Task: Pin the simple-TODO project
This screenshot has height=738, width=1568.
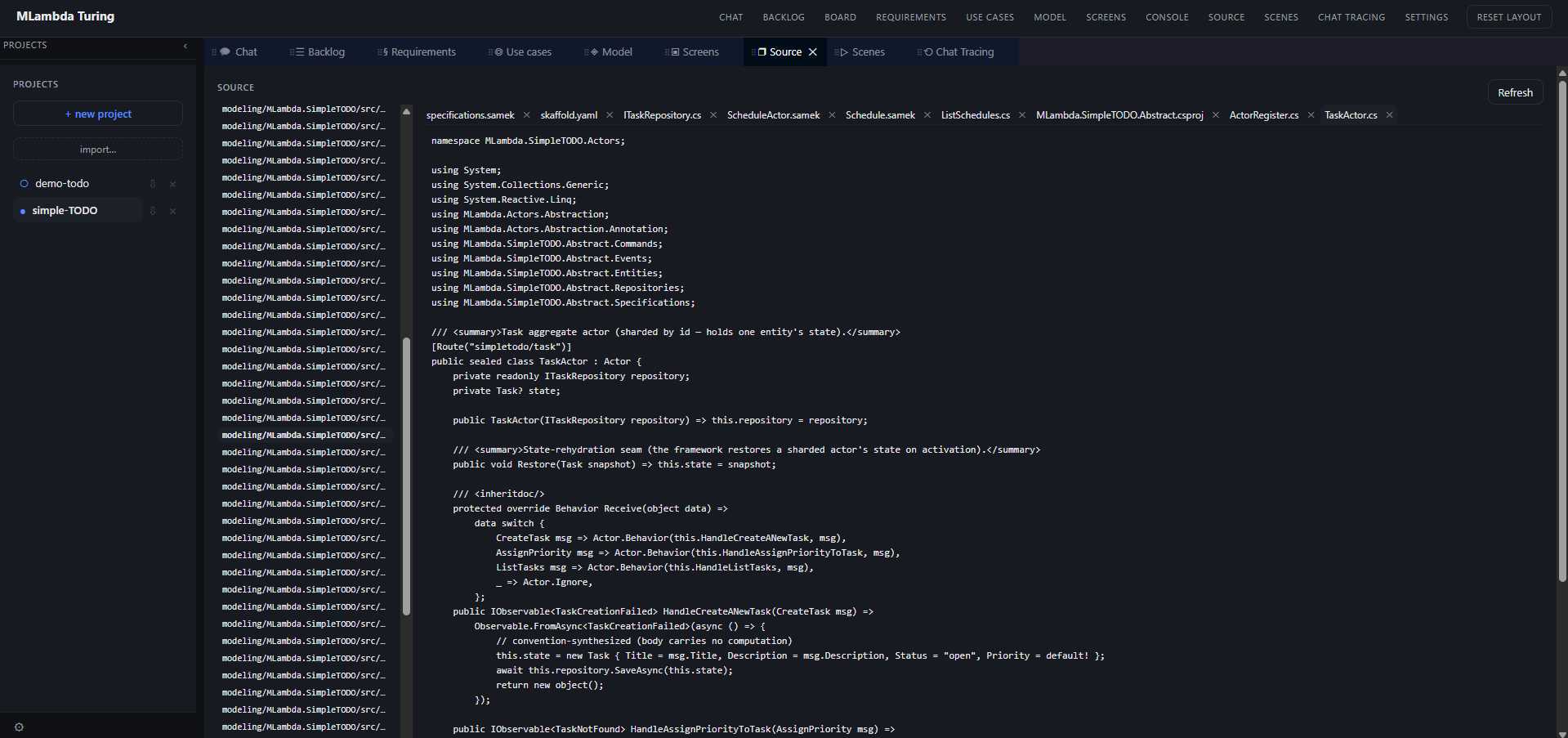Action: [x=153, y=211]
